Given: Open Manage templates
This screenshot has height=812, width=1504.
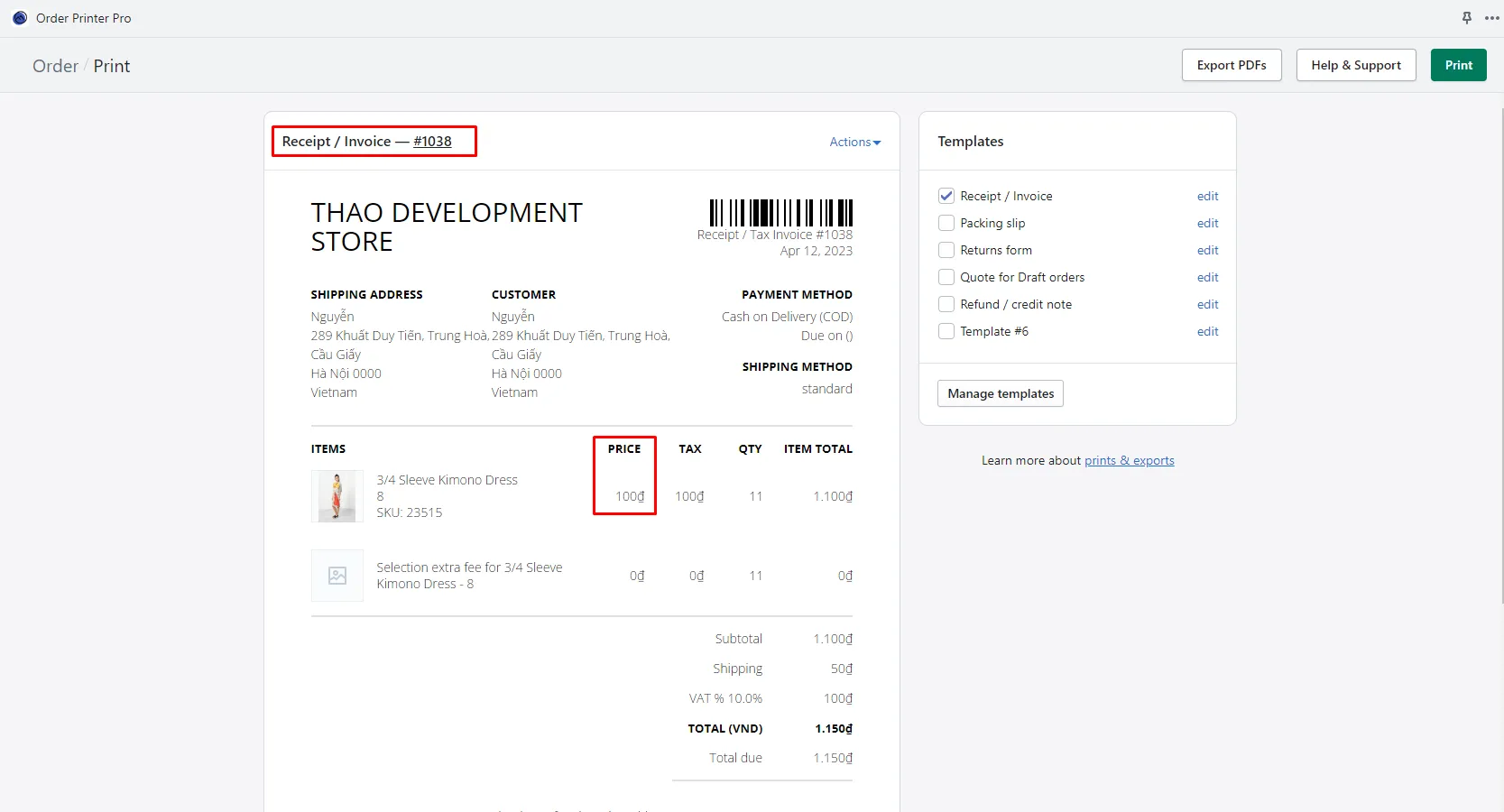Looking at the screenshot, I should pos(1001,393).
